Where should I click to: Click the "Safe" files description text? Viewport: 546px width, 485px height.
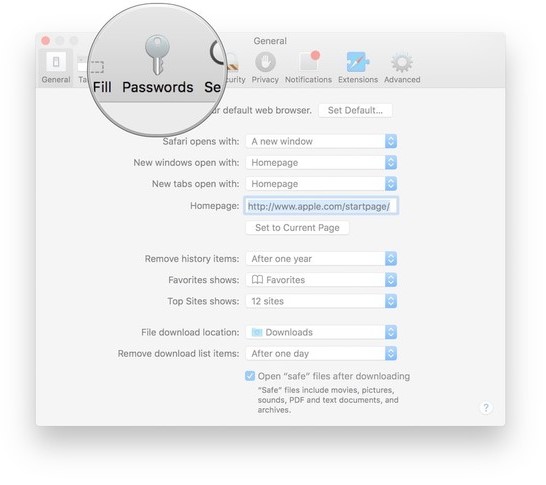(x=328, y=400)
